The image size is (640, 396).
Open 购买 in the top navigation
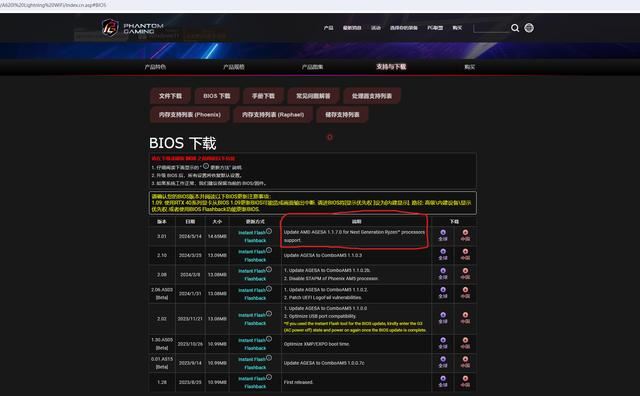[457, 28]
